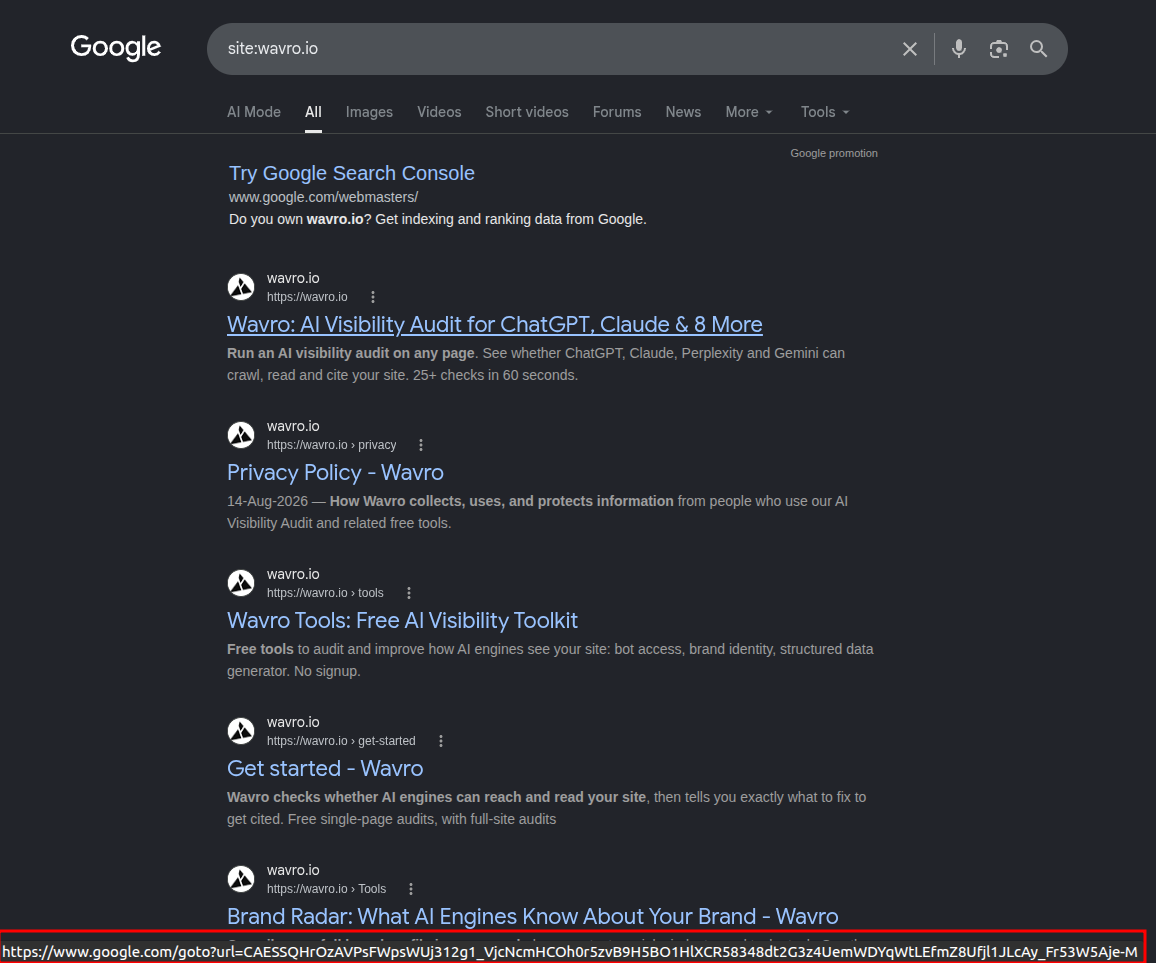
Task: Open Privacy Policy - Wavro link
Action: 335,473
